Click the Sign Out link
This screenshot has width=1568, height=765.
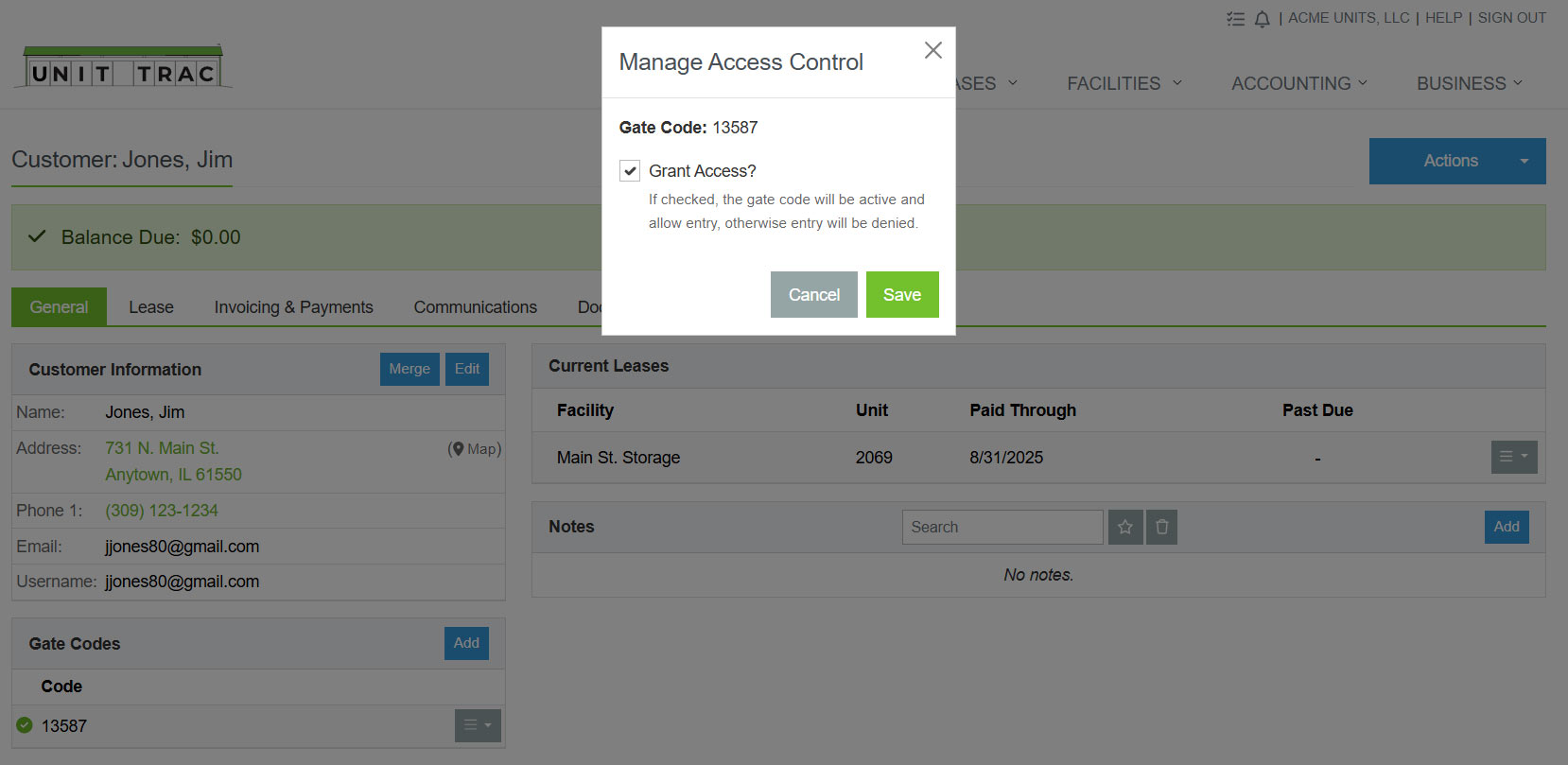1511,18
